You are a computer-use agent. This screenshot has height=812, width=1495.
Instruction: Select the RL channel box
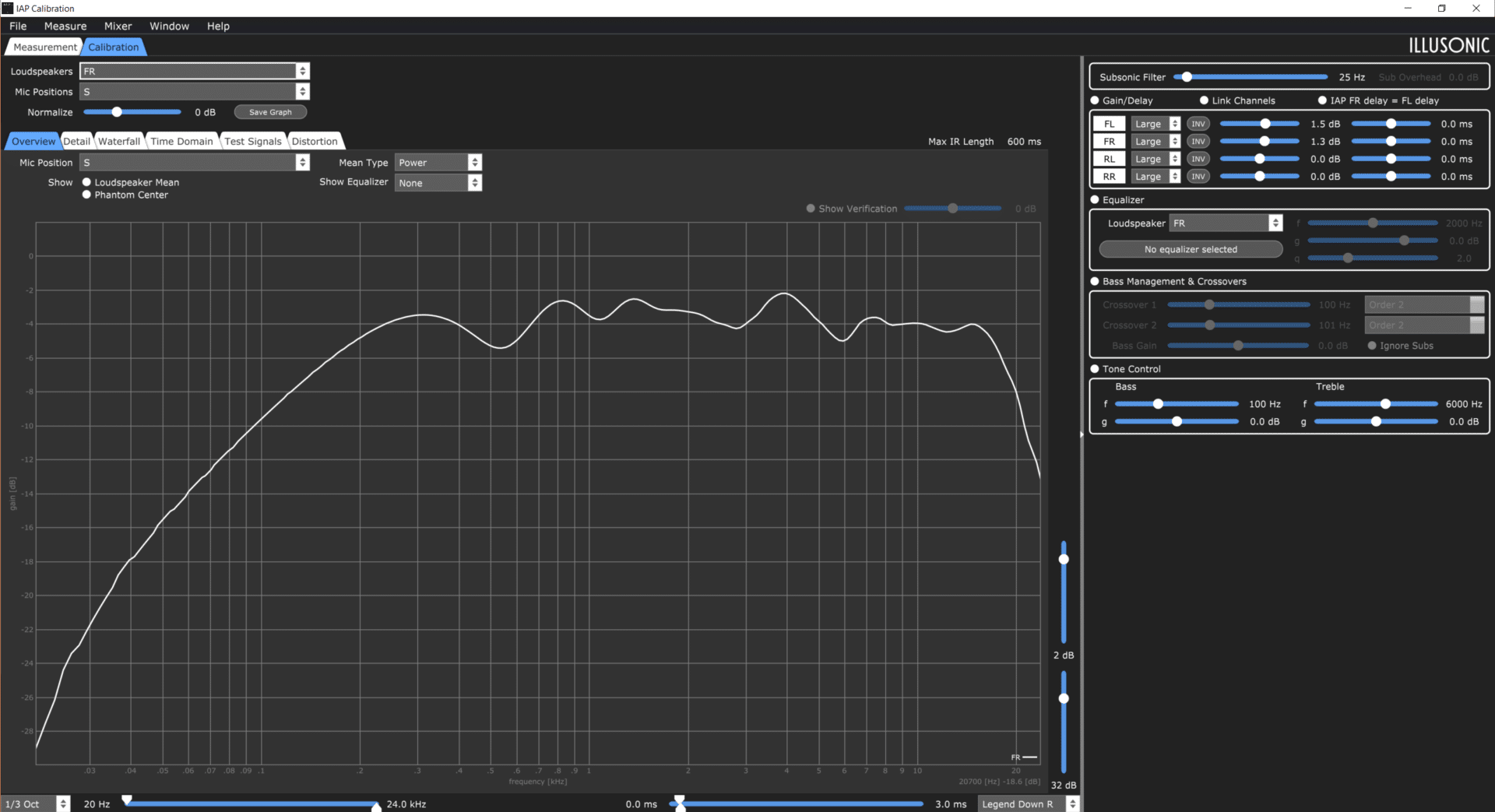pyautogui.click(x=1109, y=159)
